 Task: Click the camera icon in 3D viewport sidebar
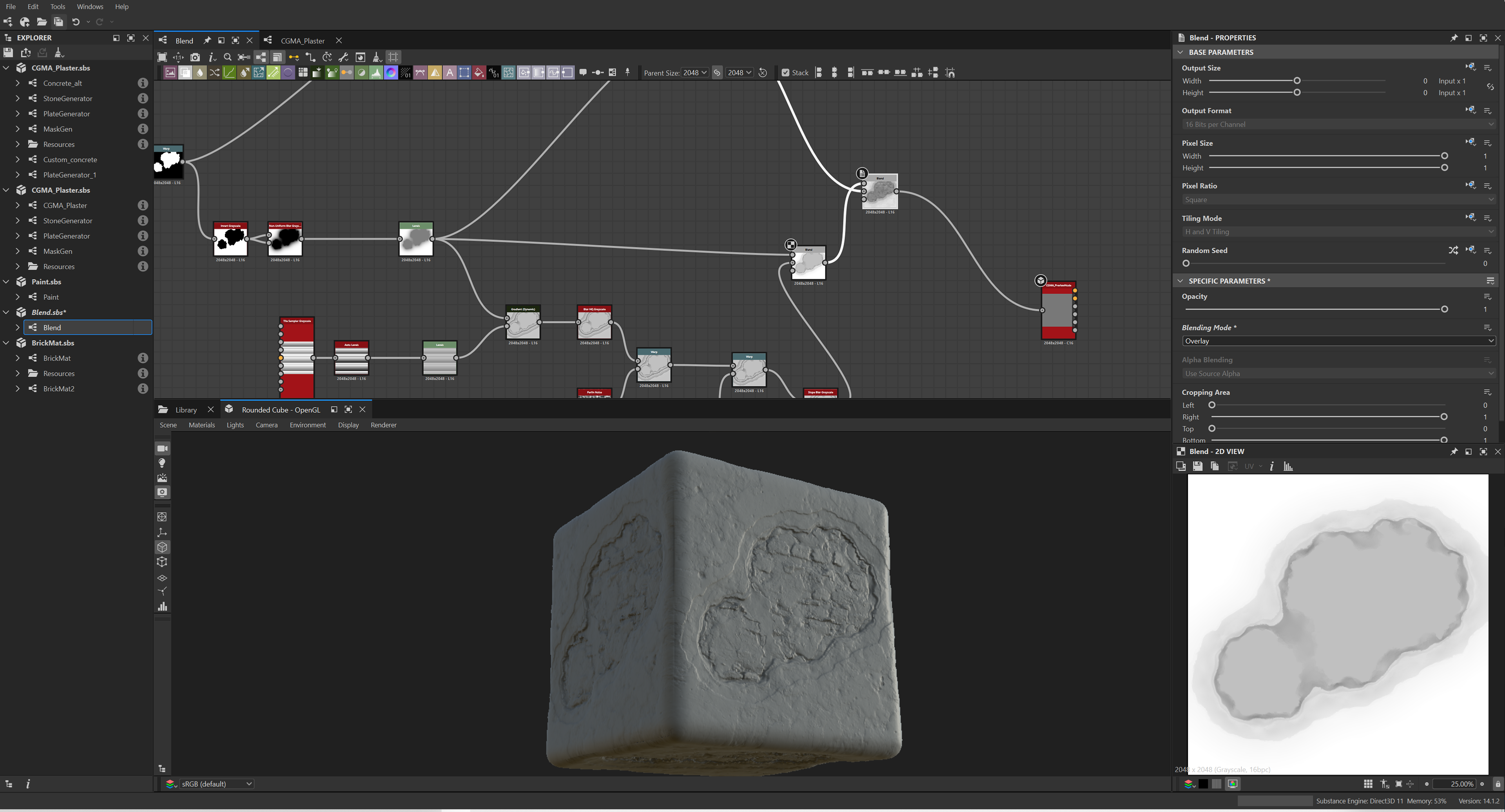coord(162,449)
